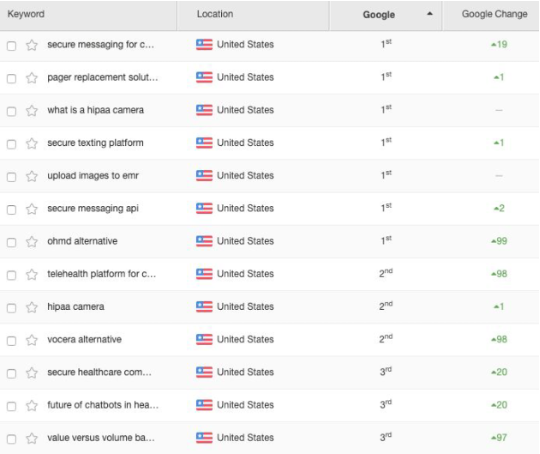Open the 'secure messaging api' keyword
Image resolution: width=540 pixels, height=454 pixels.
tap(93, 208)
